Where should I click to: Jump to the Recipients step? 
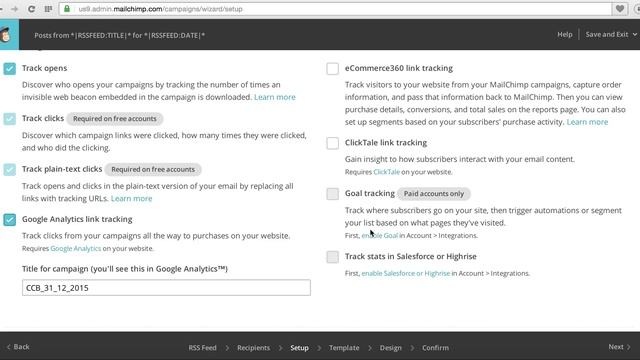pyautogui.click(x=253, y=348)
